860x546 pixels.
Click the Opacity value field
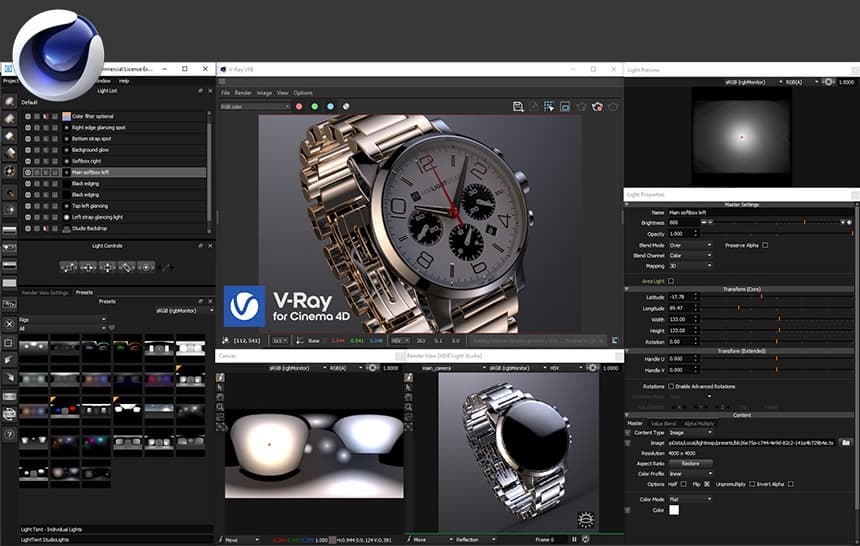click(x=680, y=234)
